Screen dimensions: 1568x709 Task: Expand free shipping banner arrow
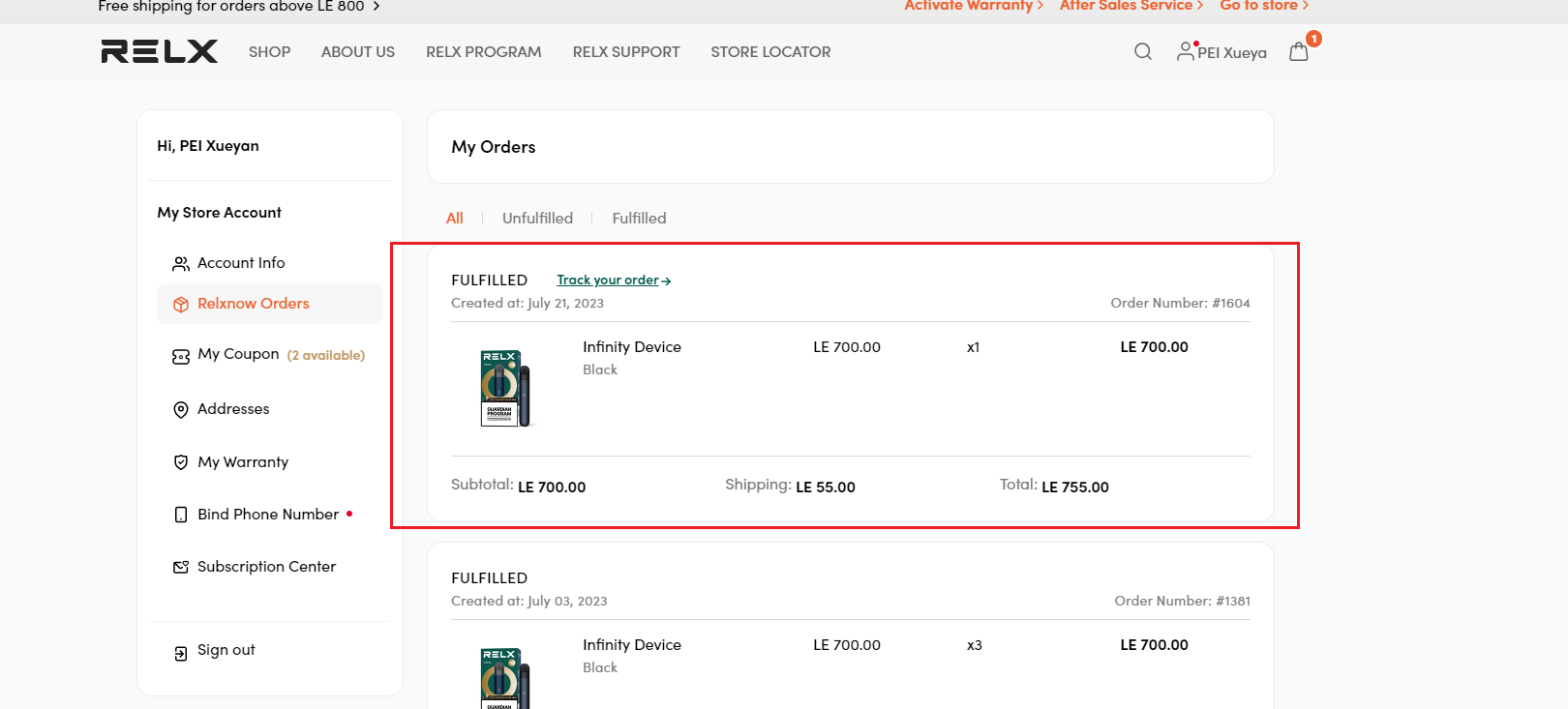coord(377,7)
